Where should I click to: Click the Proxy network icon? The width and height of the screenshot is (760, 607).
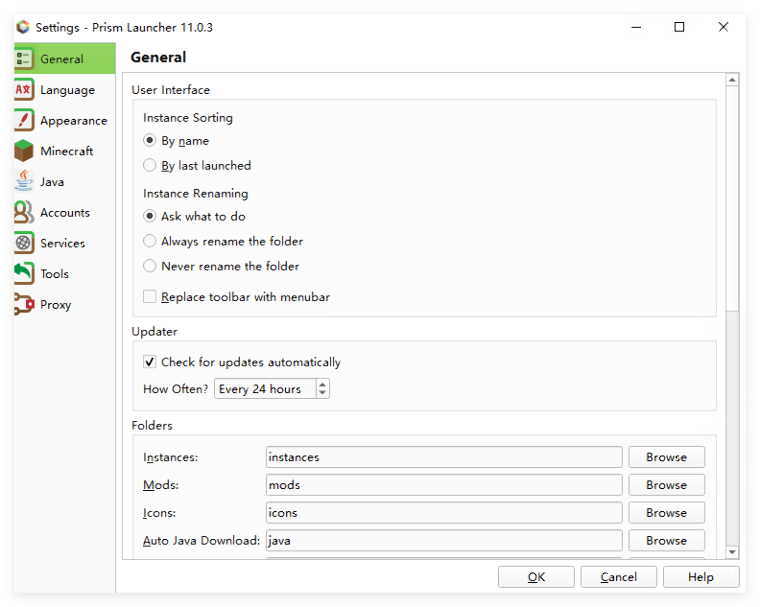(23, 304)
